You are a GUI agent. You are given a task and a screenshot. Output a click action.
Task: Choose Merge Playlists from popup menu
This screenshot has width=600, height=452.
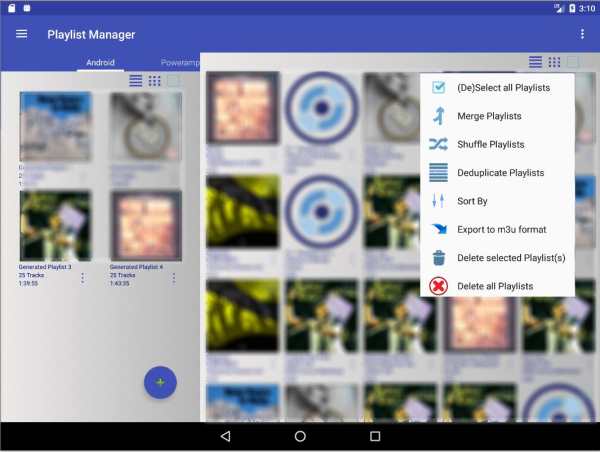click(x=497, y=116)
